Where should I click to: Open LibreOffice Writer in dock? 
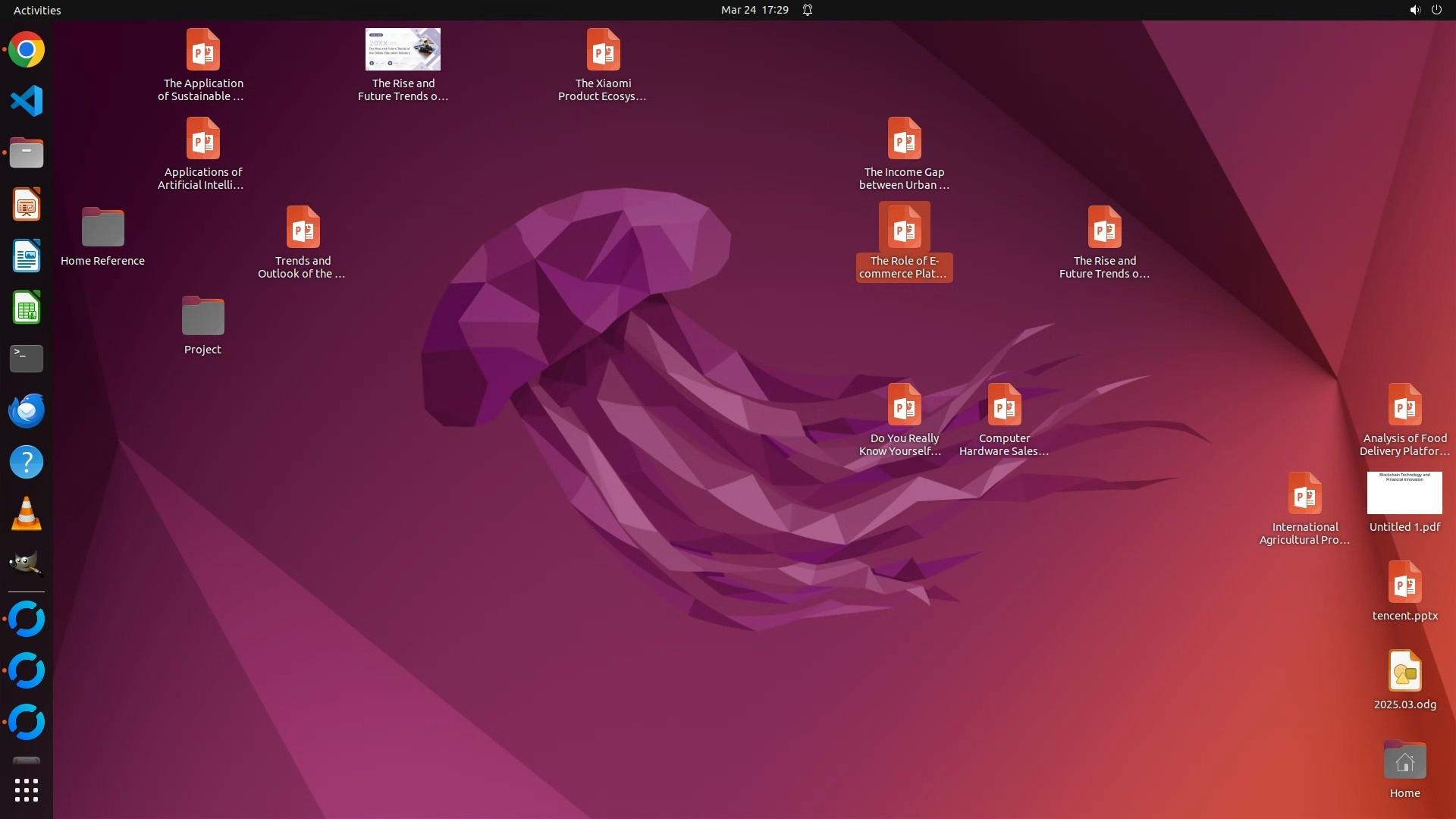point(27,256)
